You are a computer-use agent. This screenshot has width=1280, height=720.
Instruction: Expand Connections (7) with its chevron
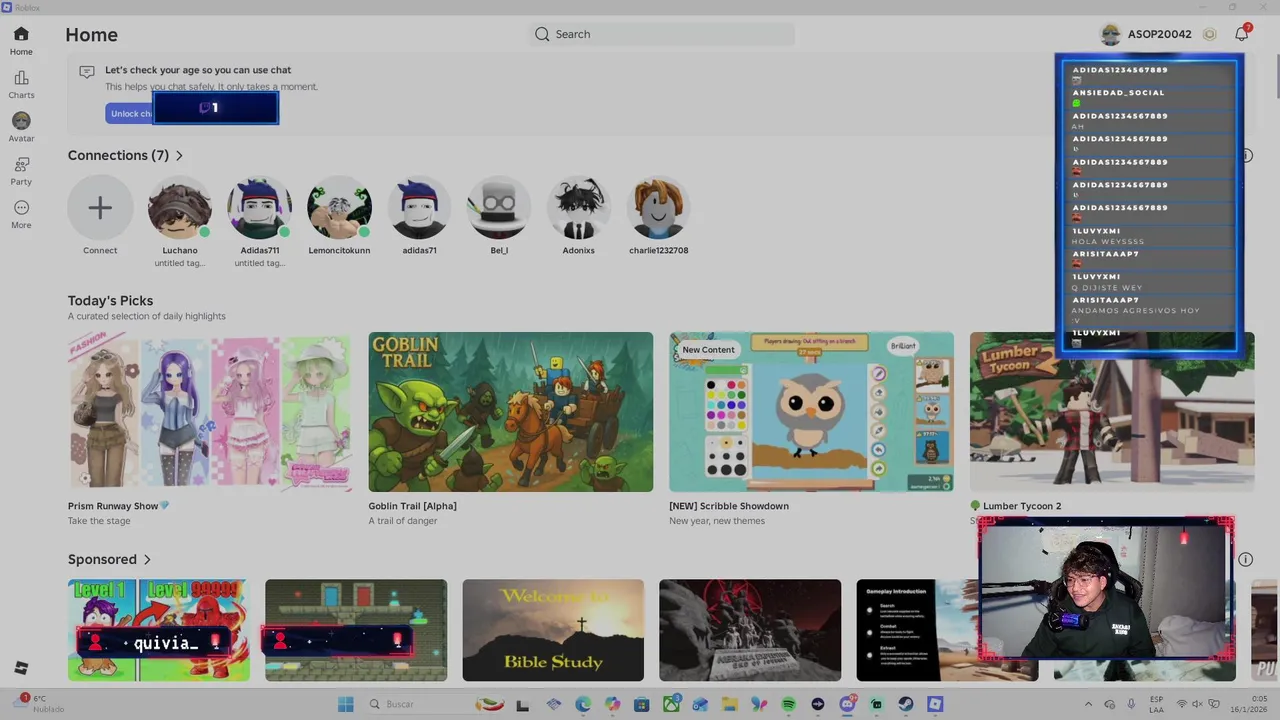[179, 156]
